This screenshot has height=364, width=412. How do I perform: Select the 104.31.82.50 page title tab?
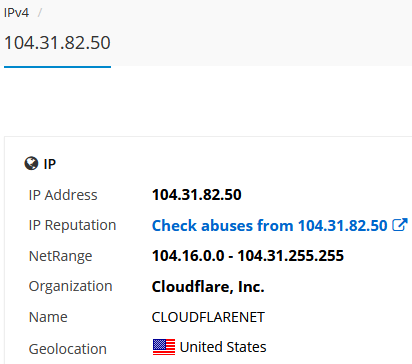click(57, 43)
